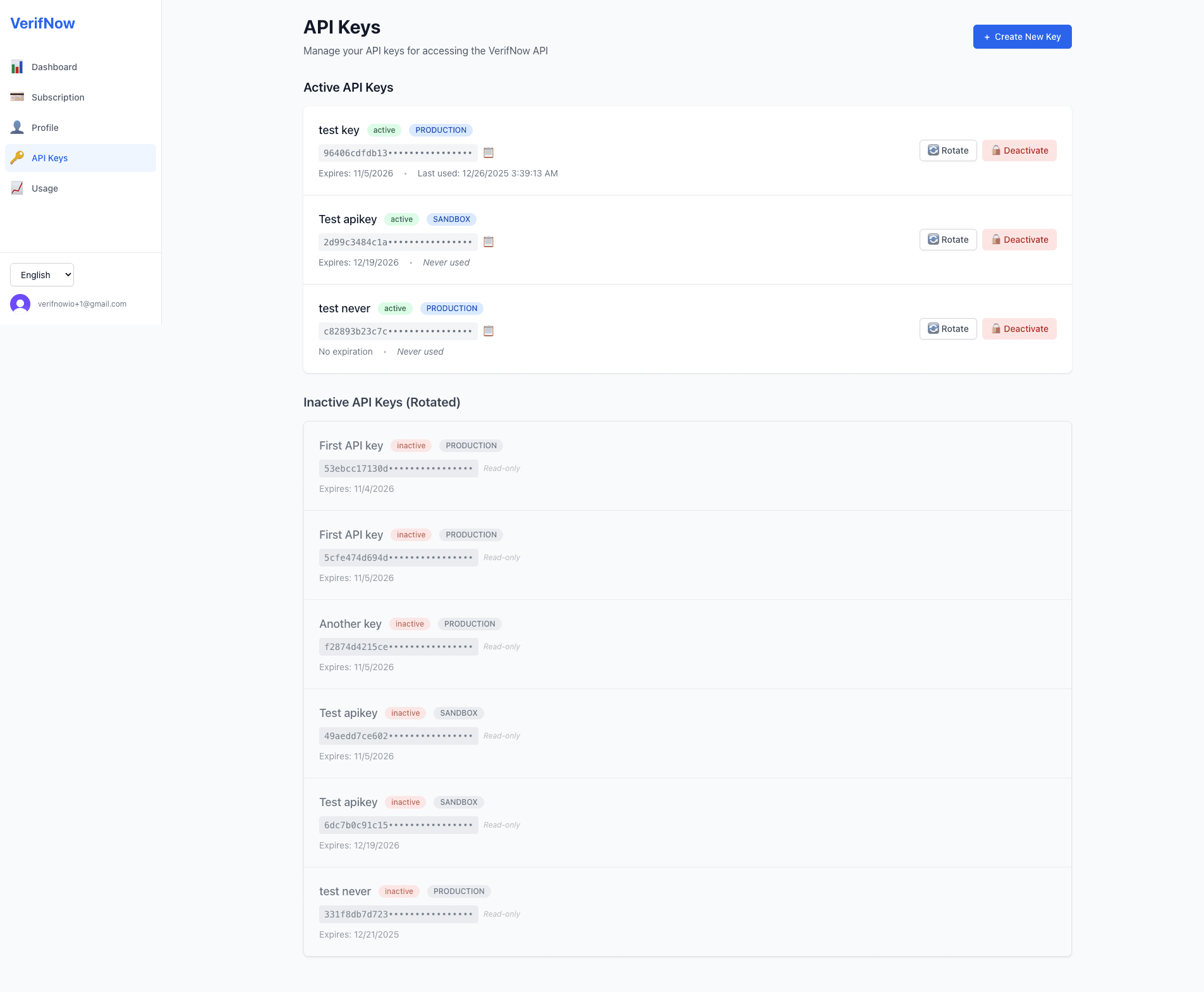Expand the language selector to change language
Screen dimensions: 1204x992
coord(42,274)
